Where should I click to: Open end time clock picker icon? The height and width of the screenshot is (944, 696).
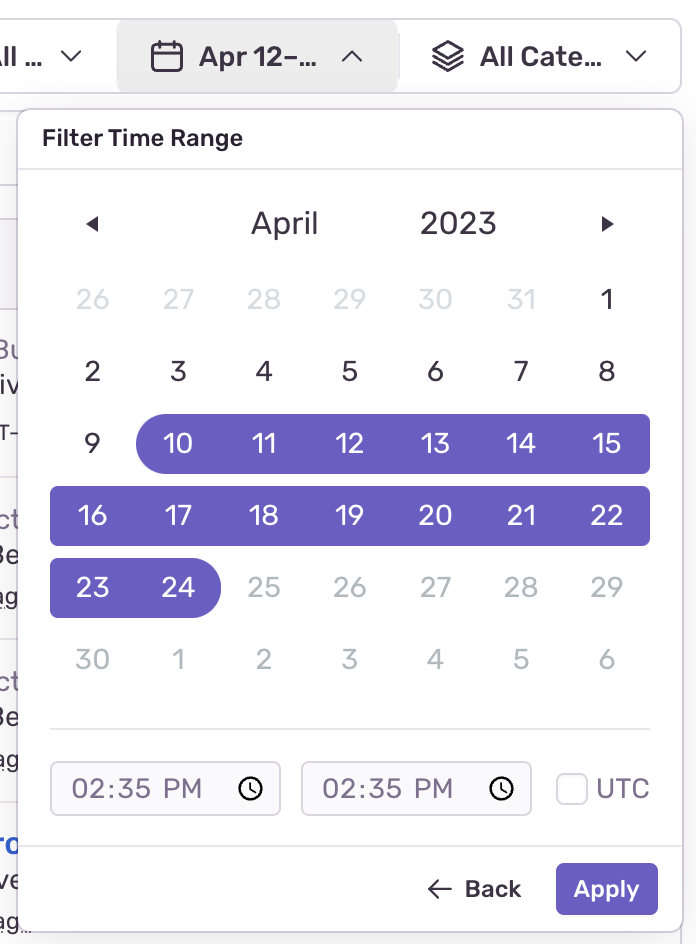pos(501,788)
